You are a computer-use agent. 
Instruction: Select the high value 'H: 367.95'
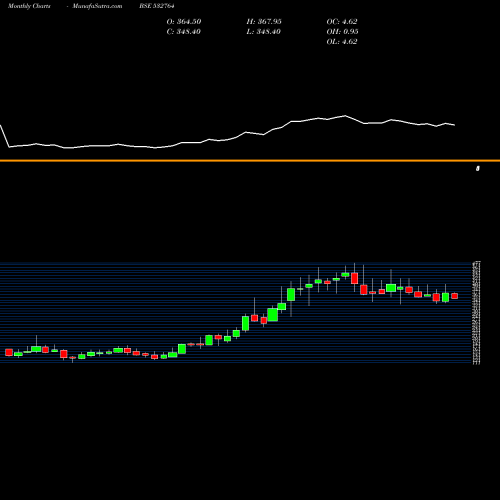pos(264,22)
